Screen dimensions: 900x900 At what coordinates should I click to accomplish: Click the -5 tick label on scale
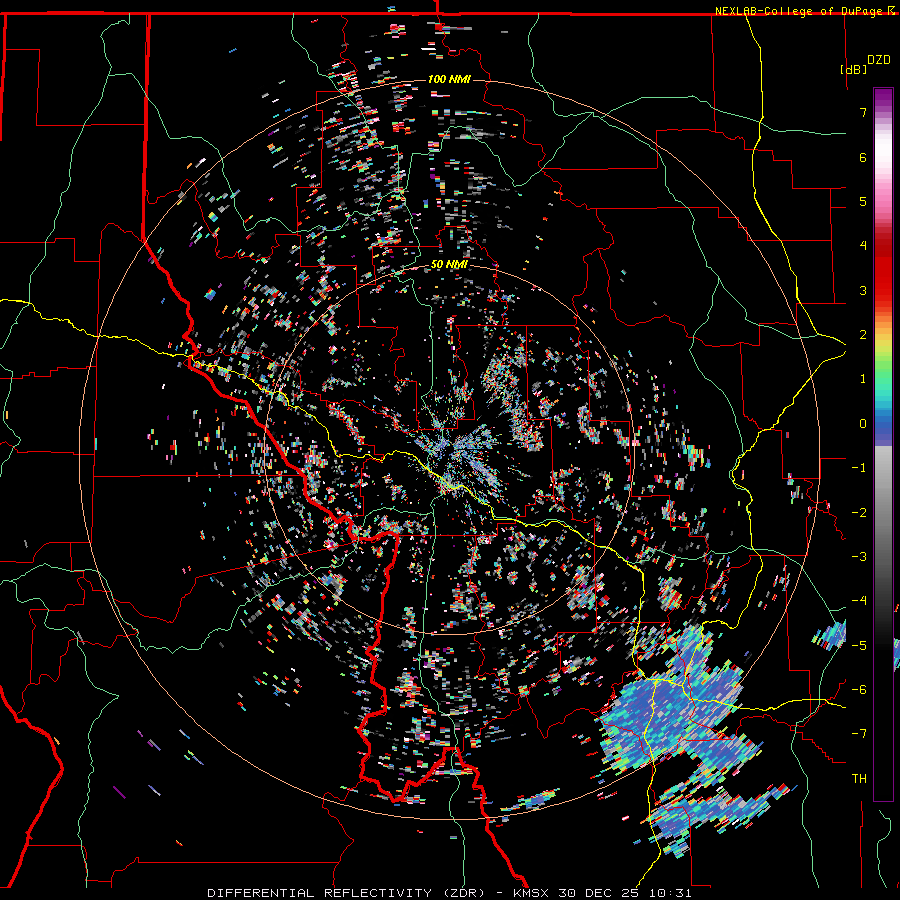pyautogui.click(x=859, y=646)
